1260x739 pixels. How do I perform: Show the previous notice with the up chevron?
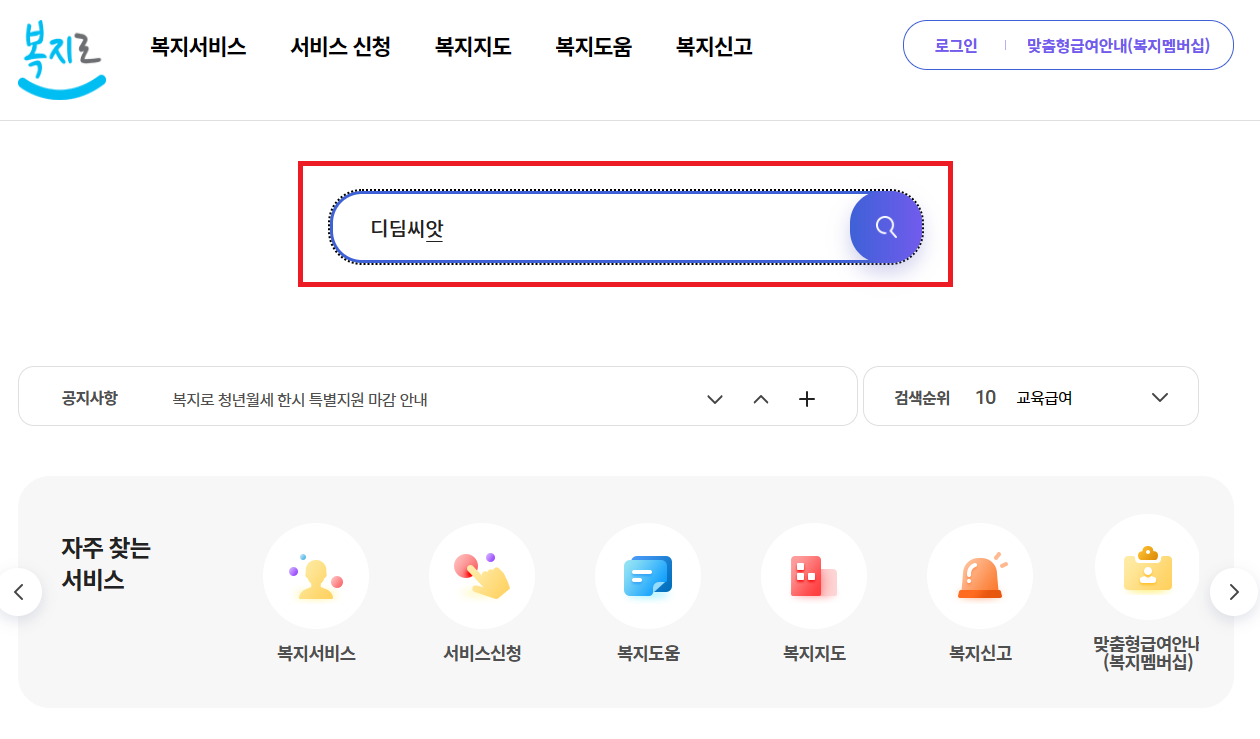[760, 398]
